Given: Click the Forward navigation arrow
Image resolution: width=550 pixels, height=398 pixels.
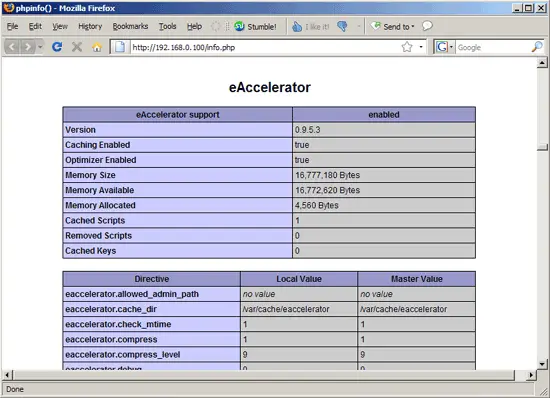Looking at the screenshot, I should tap(27, 47).
